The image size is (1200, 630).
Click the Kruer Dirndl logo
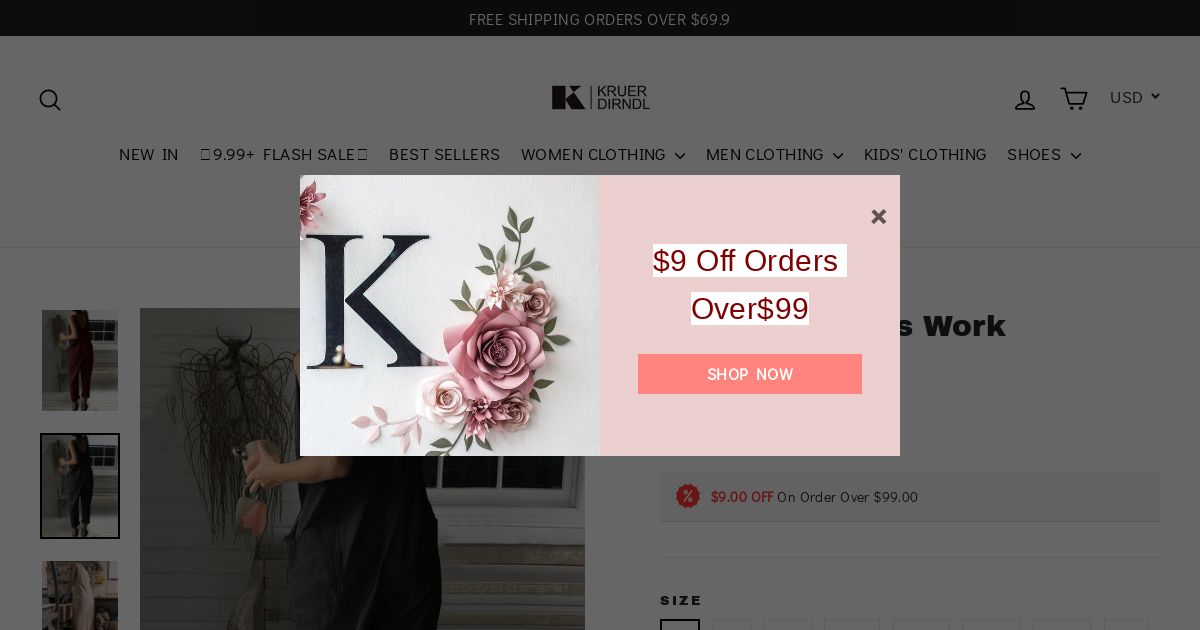click(x=600, y=98)
